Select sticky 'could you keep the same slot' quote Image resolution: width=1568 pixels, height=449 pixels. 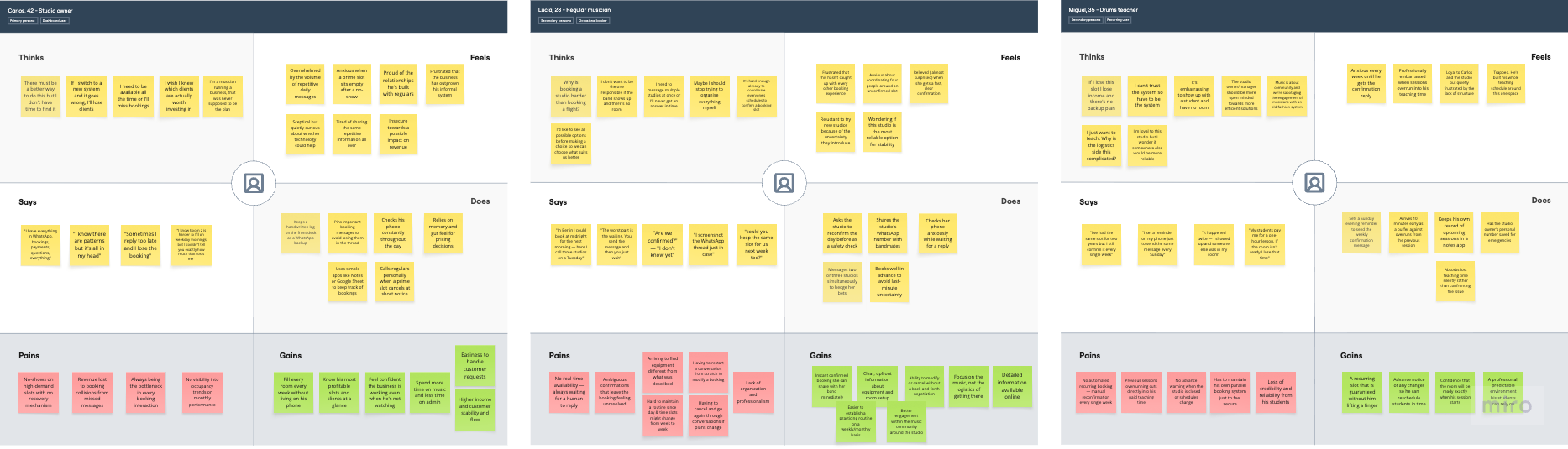pyautogui.click(x=757, y=245)
